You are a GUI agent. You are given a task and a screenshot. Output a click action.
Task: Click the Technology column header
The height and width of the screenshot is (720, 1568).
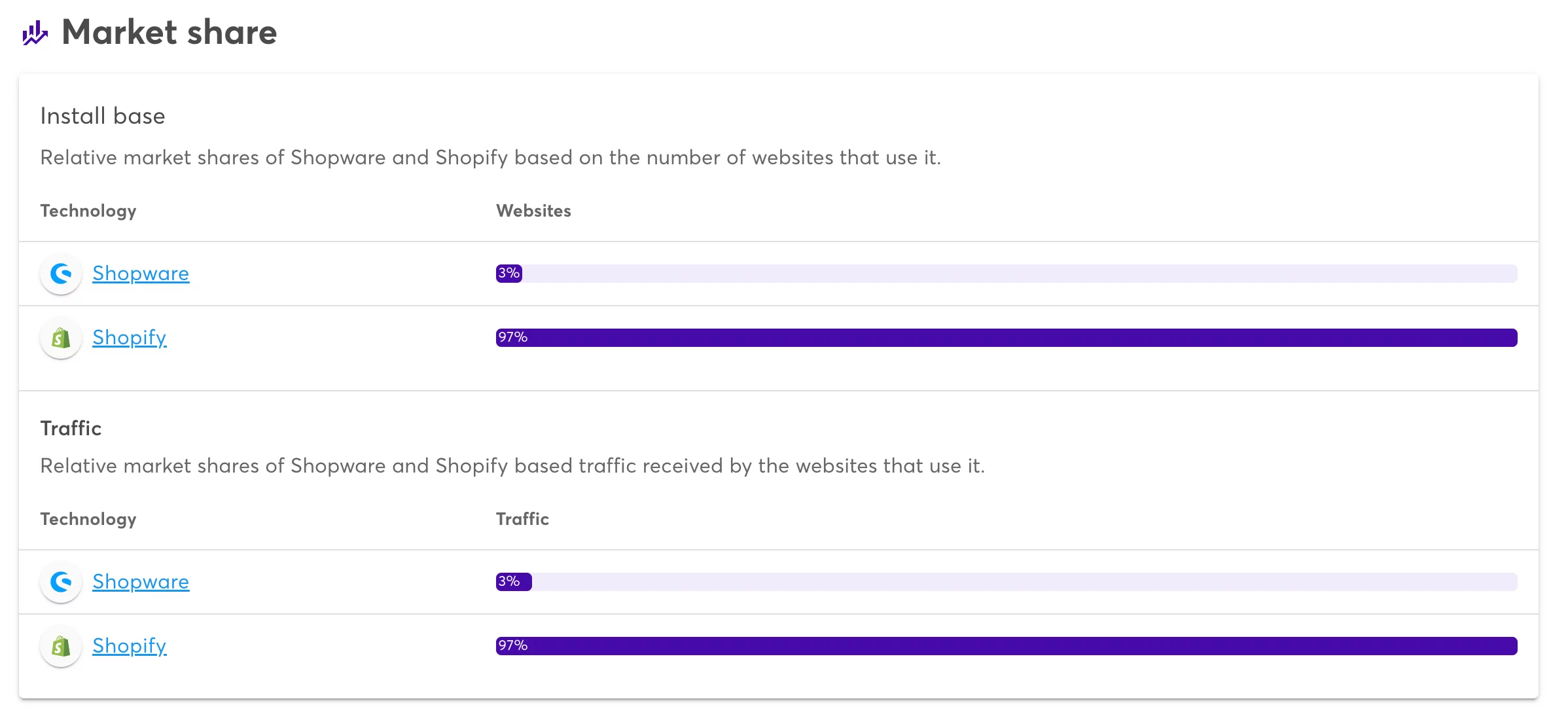coord(88,211)
